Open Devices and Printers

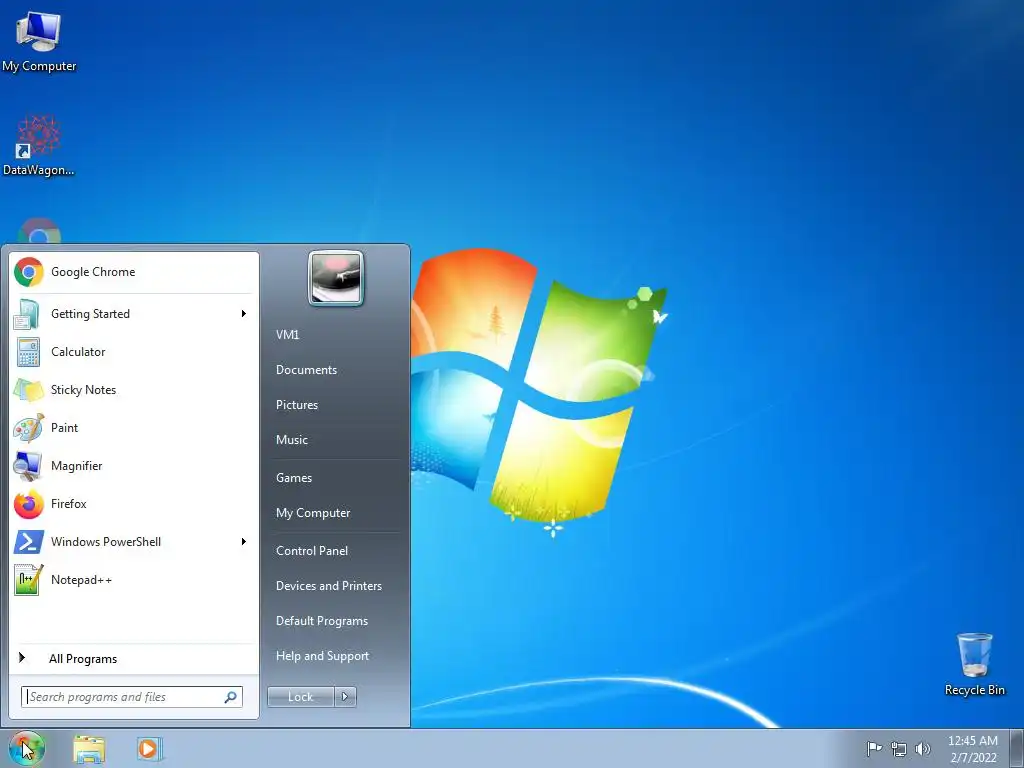coord(329,586)
